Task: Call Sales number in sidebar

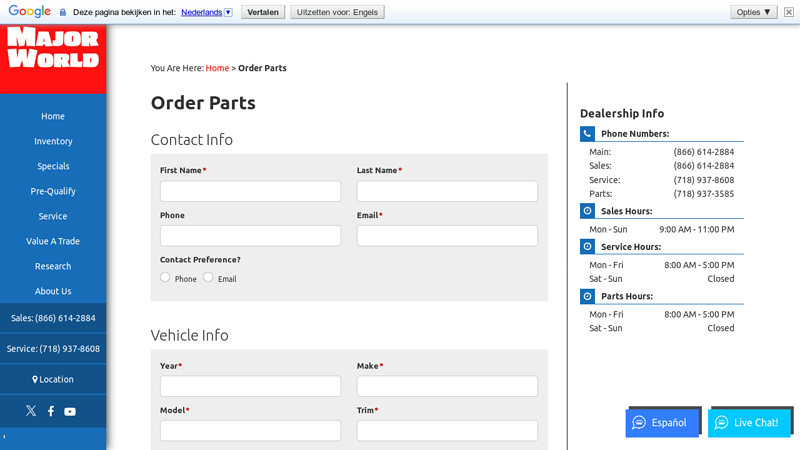Action: [x=53, y=318]
